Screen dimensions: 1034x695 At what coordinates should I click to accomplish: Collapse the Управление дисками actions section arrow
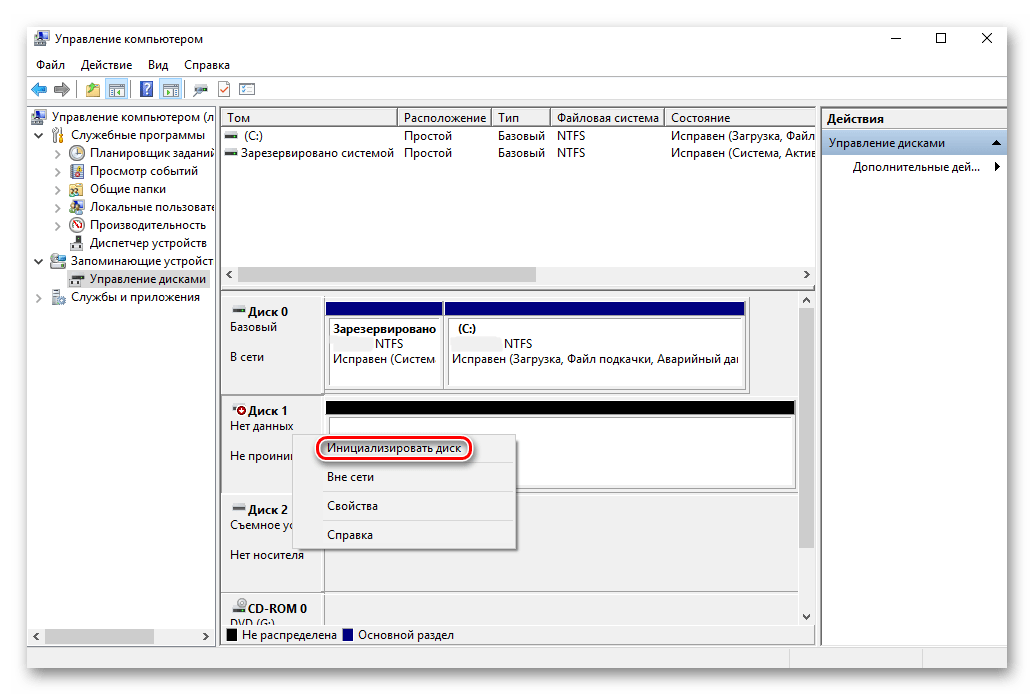[996, 142]
